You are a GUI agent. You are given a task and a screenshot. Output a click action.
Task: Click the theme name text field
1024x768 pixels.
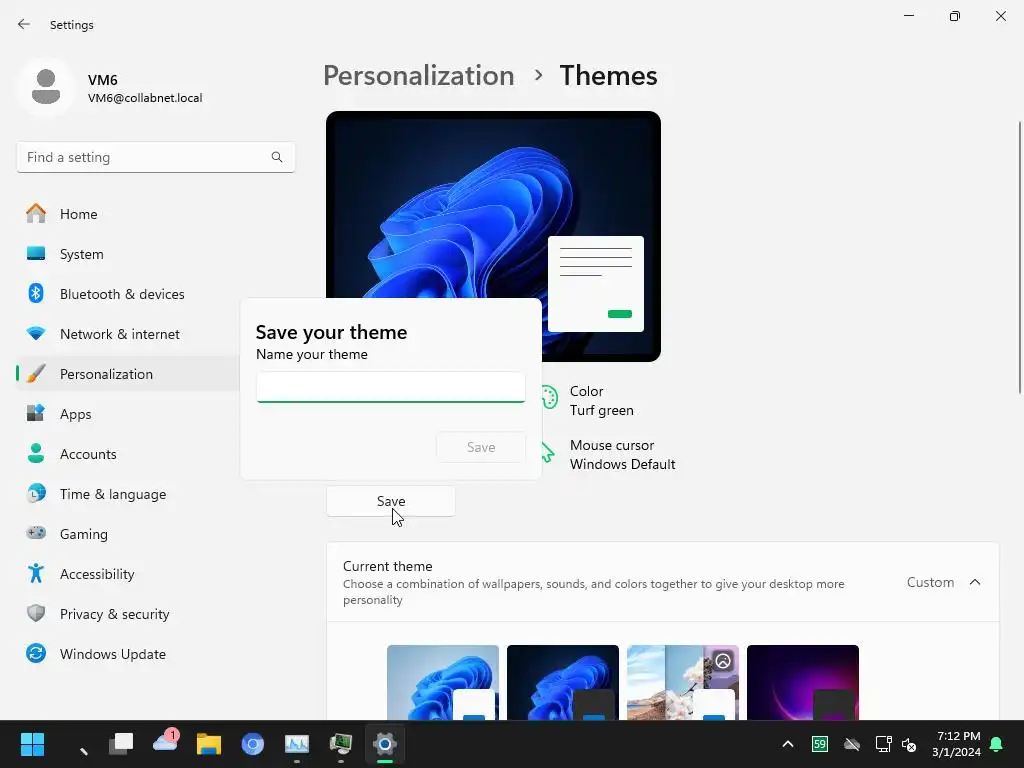pos(391,387)
